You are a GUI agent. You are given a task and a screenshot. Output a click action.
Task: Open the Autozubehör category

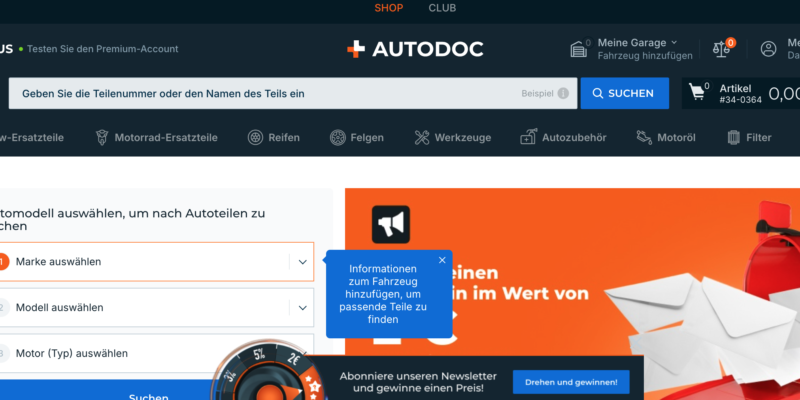(x=563, y=138)
